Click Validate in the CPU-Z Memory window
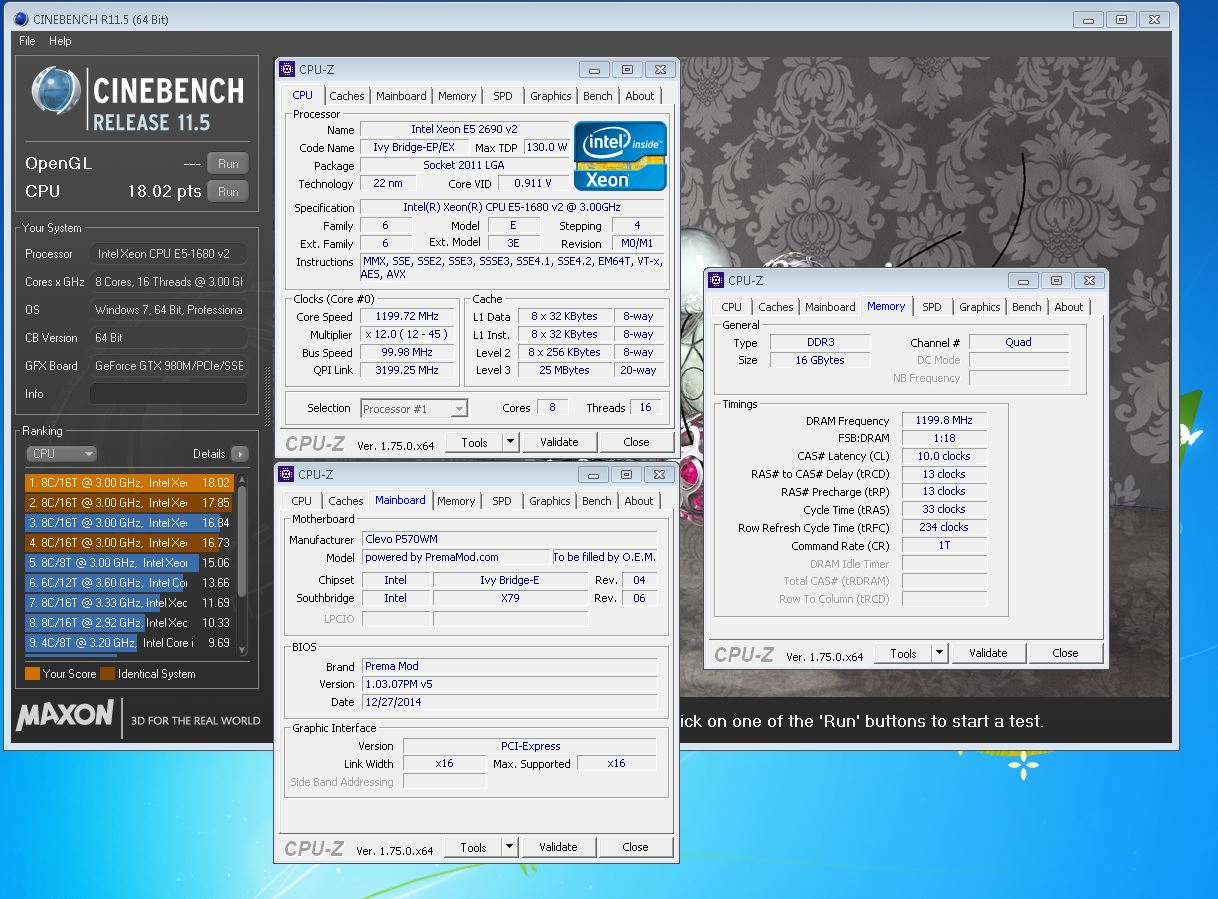The height and width of the screenshot is (899, 1218). 988,653
